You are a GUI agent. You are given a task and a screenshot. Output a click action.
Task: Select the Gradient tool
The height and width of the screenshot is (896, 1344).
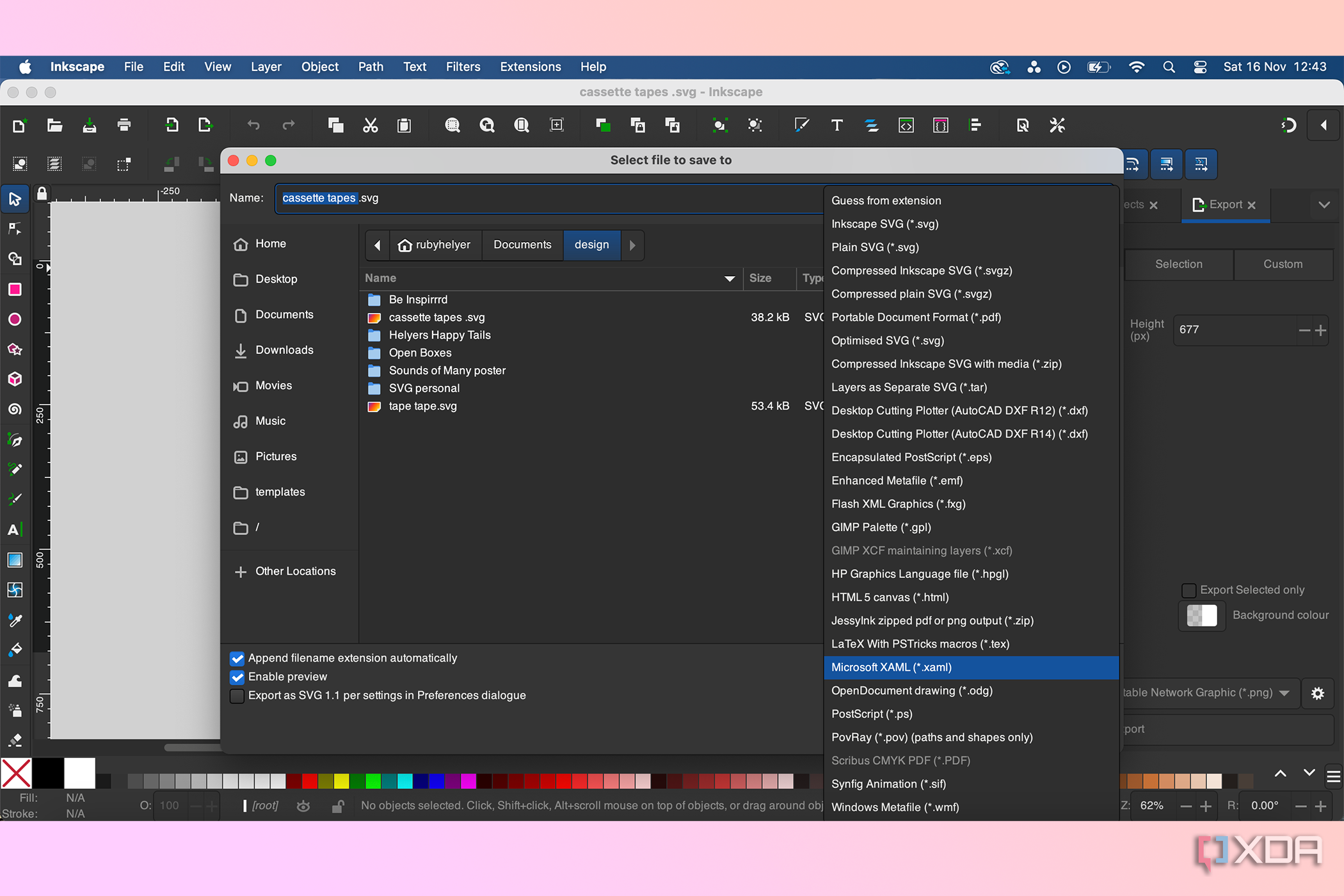pos(15,560)
